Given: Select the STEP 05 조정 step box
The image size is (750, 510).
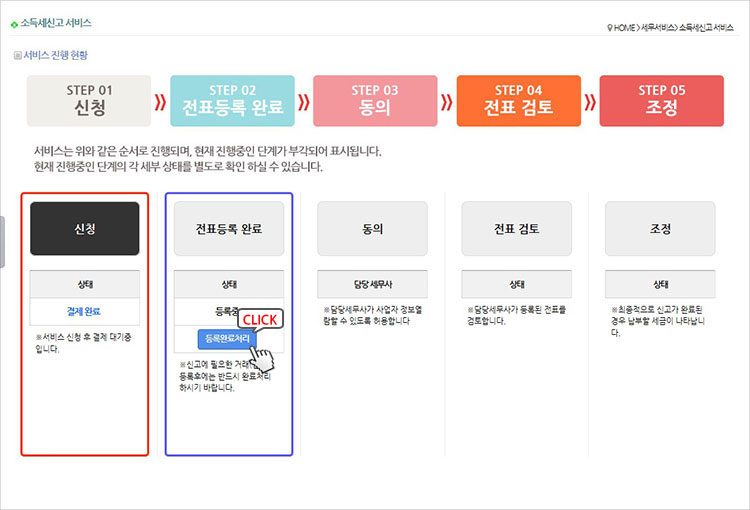Looking at the screenshot, I should 661,100.
